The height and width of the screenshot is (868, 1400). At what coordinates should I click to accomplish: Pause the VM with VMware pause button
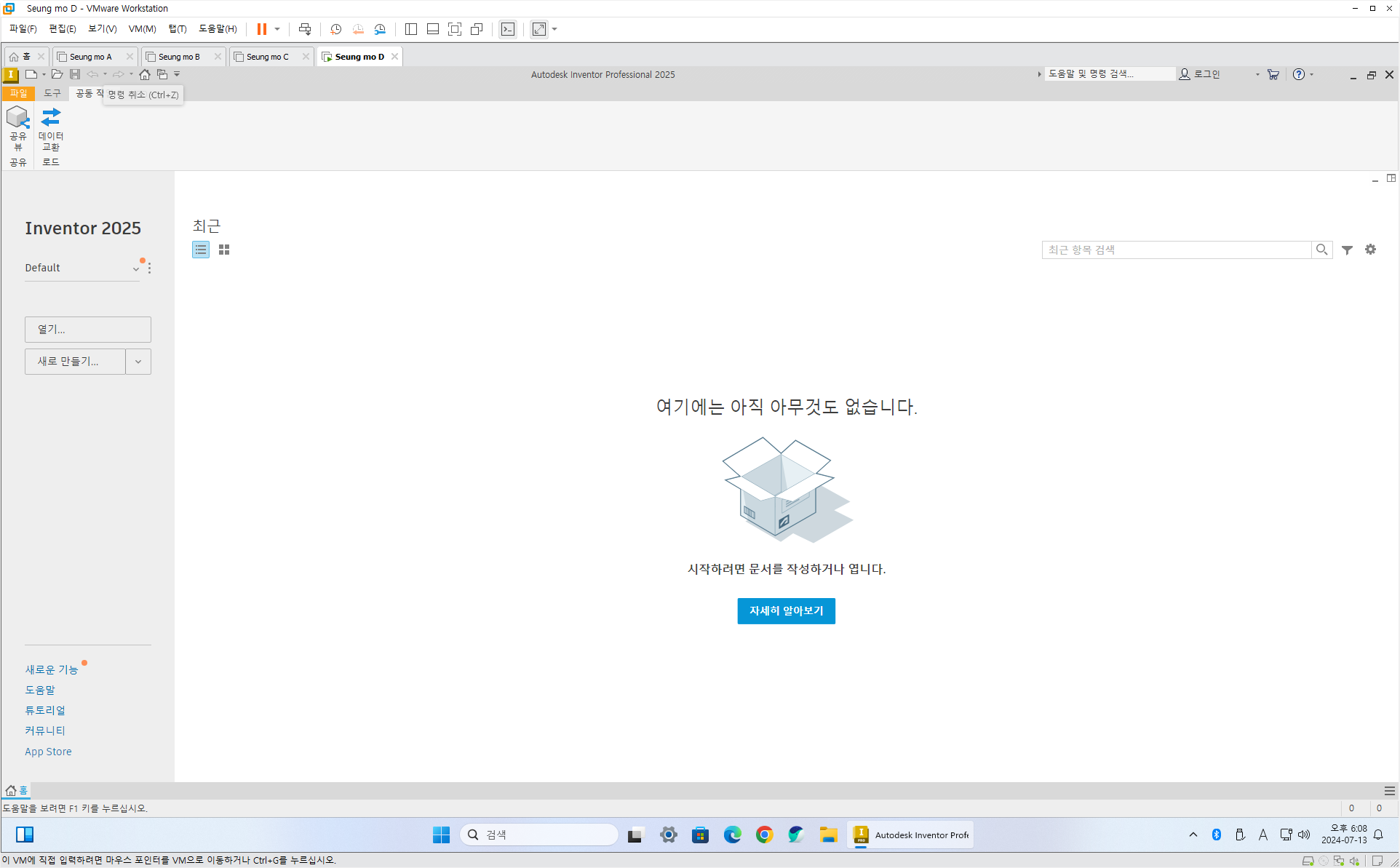point(261,29)
